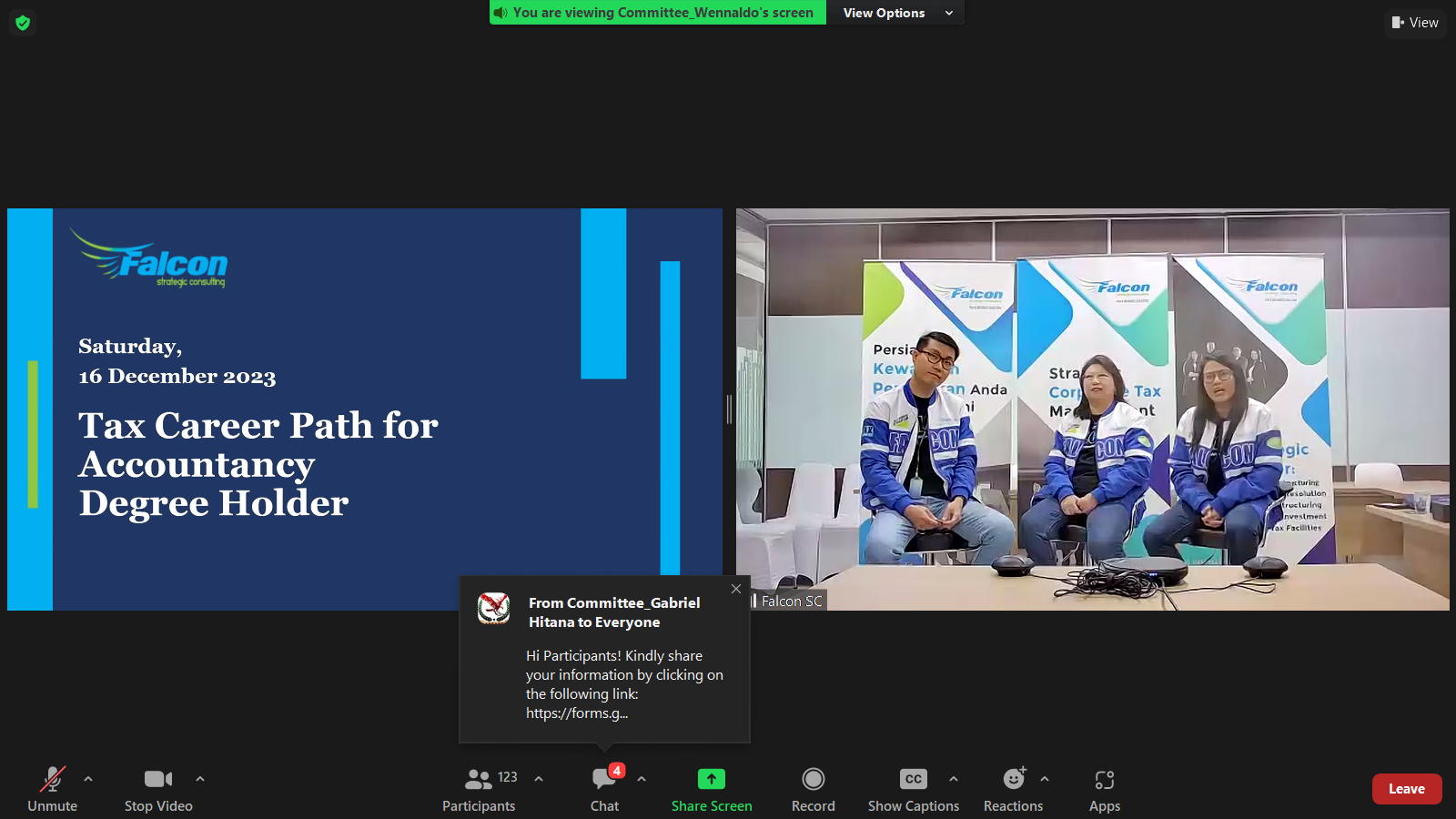Show Captions using CC icon
Viewport: 1456px width, 819px height.
[913, 779]
